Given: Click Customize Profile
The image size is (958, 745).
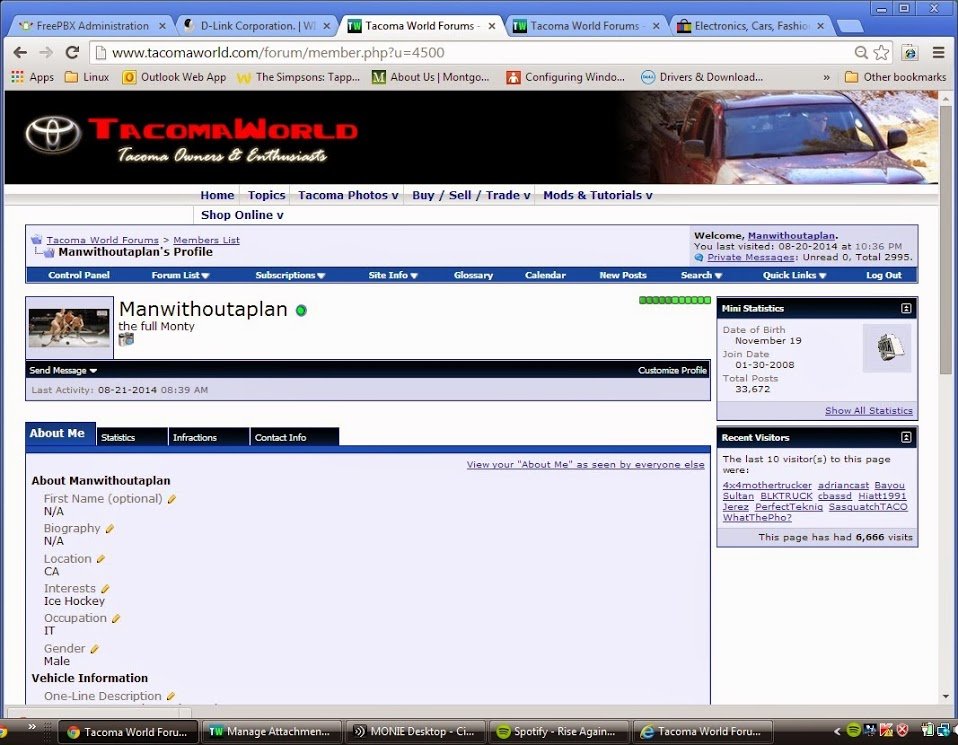Looking at the screenshot, I should click(672, 370).
